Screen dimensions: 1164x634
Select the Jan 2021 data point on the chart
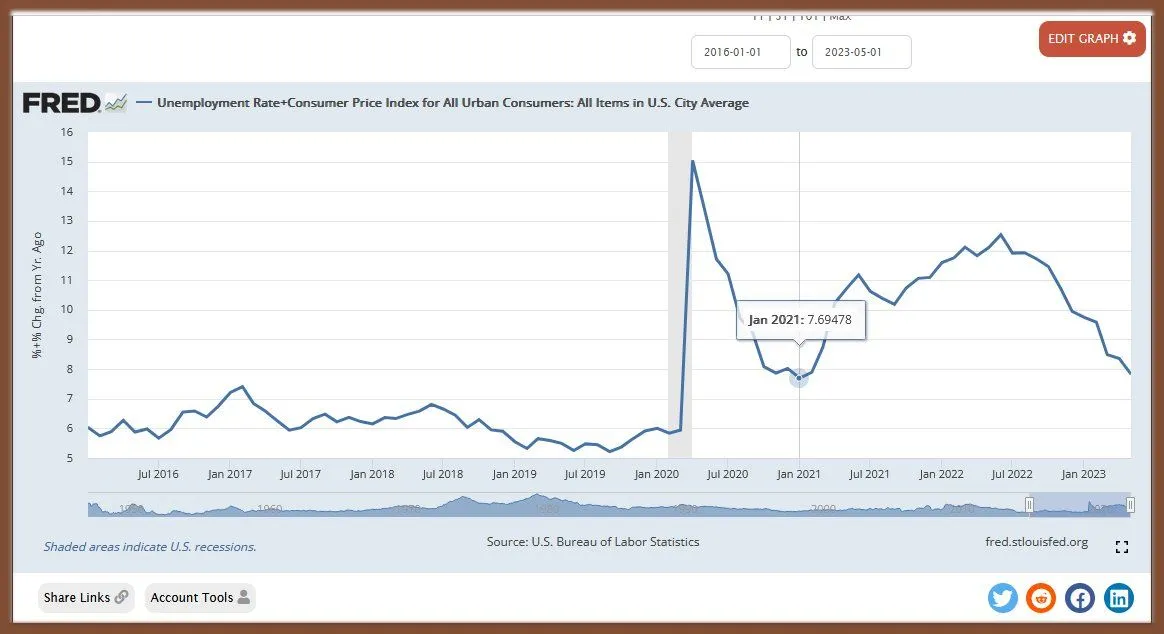(x=799, y=378)
